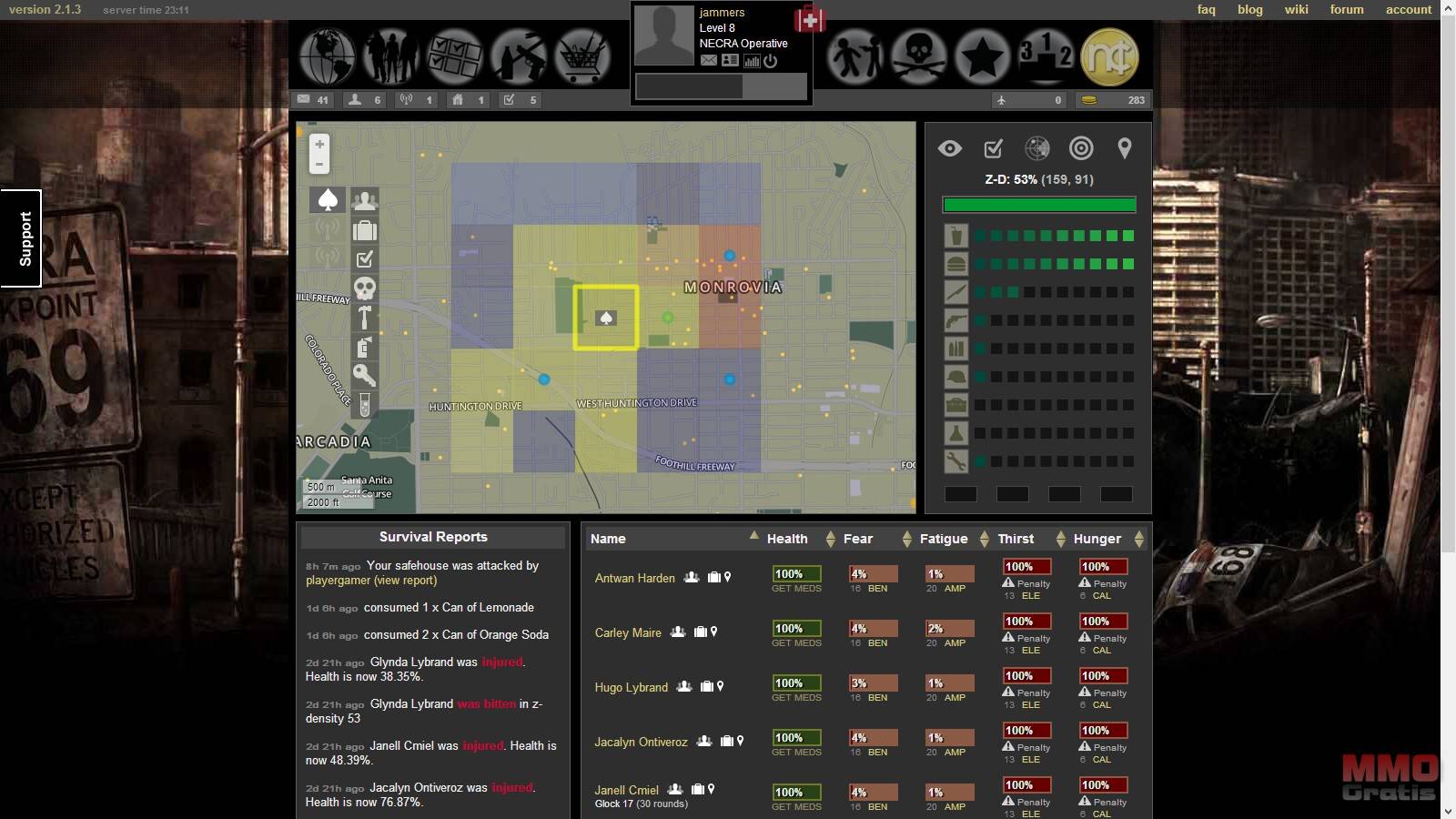Open the wiki menu link

point(1296,9)
